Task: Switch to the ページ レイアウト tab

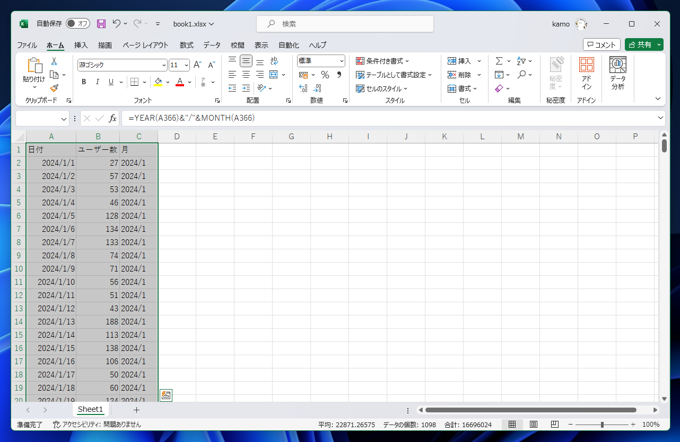Action: coord(145,45)
